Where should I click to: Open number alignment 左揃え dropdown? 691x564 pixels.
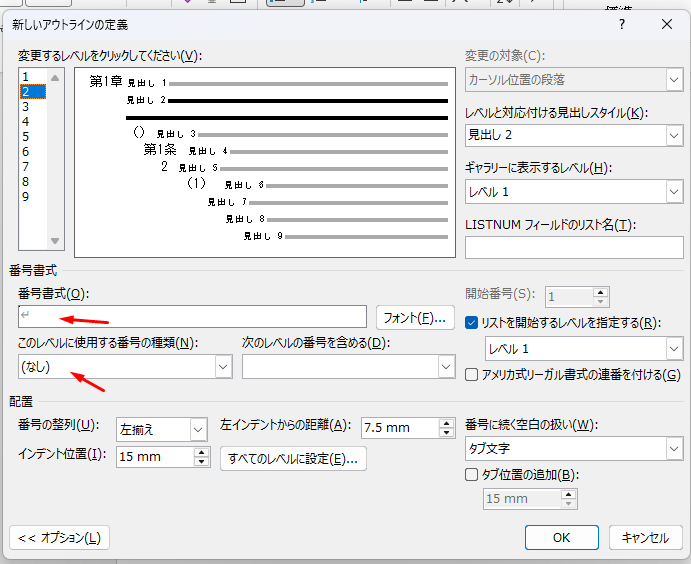coord(196,429)
